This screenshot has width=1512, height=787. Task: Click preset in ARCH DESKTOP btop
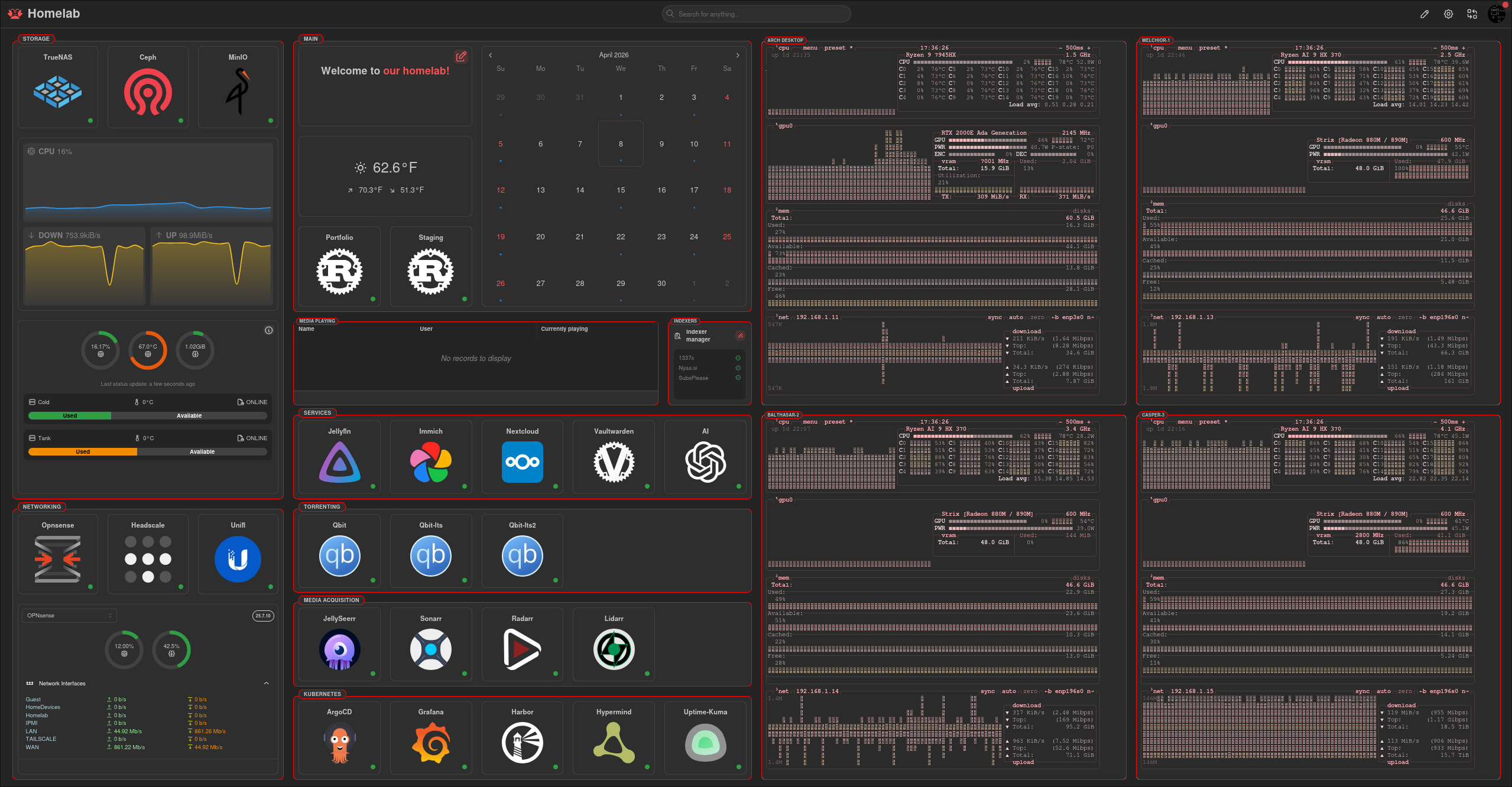tap(835, 48)
